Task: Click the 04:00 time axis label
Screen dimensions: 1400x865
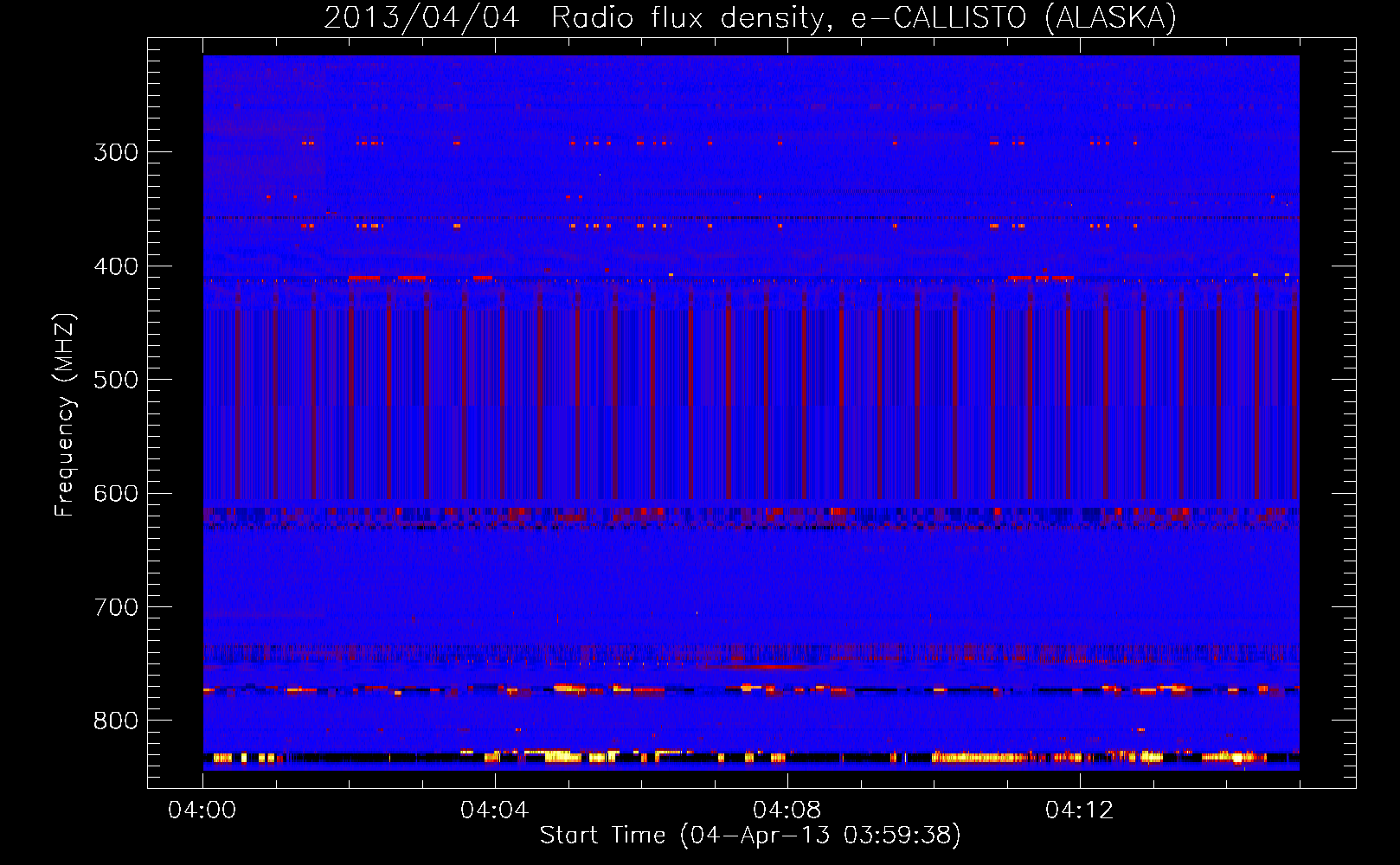Action: coord(202,811)
